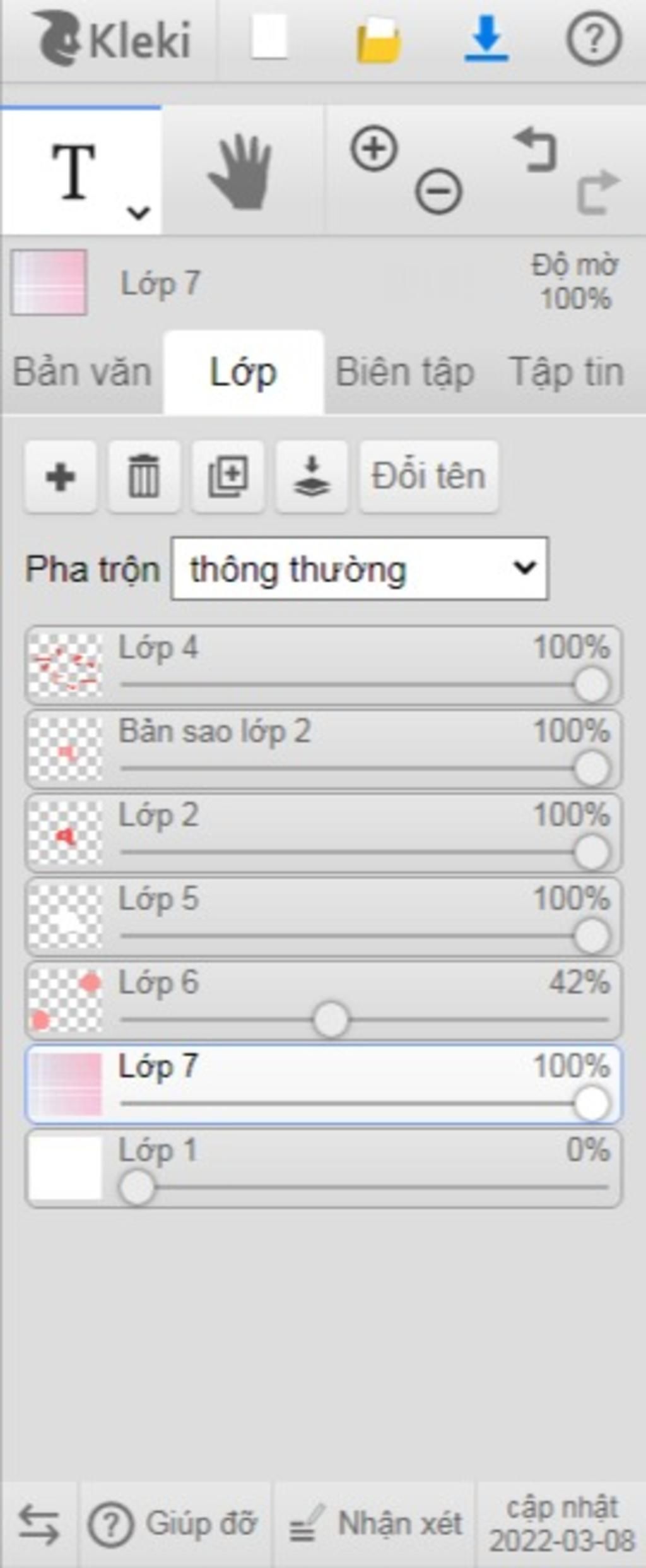Click the Nhận xét feedback link
This screenshot has width=646, height=1568.
[x=376, y=1524]
